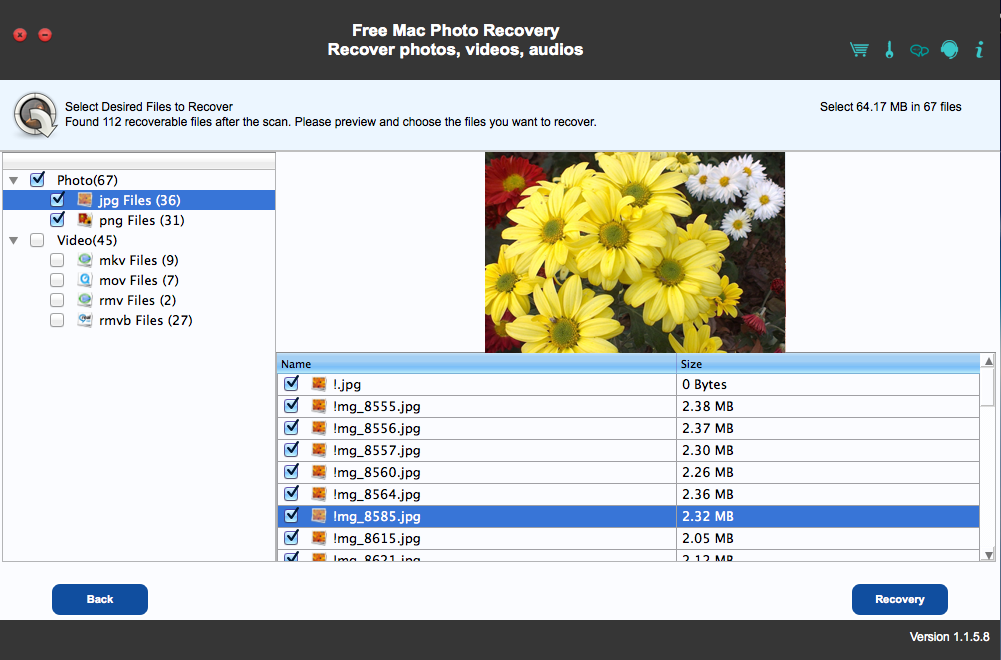Check the mkv Files checkbox
1001x660 pixels.
pos(57,260)
